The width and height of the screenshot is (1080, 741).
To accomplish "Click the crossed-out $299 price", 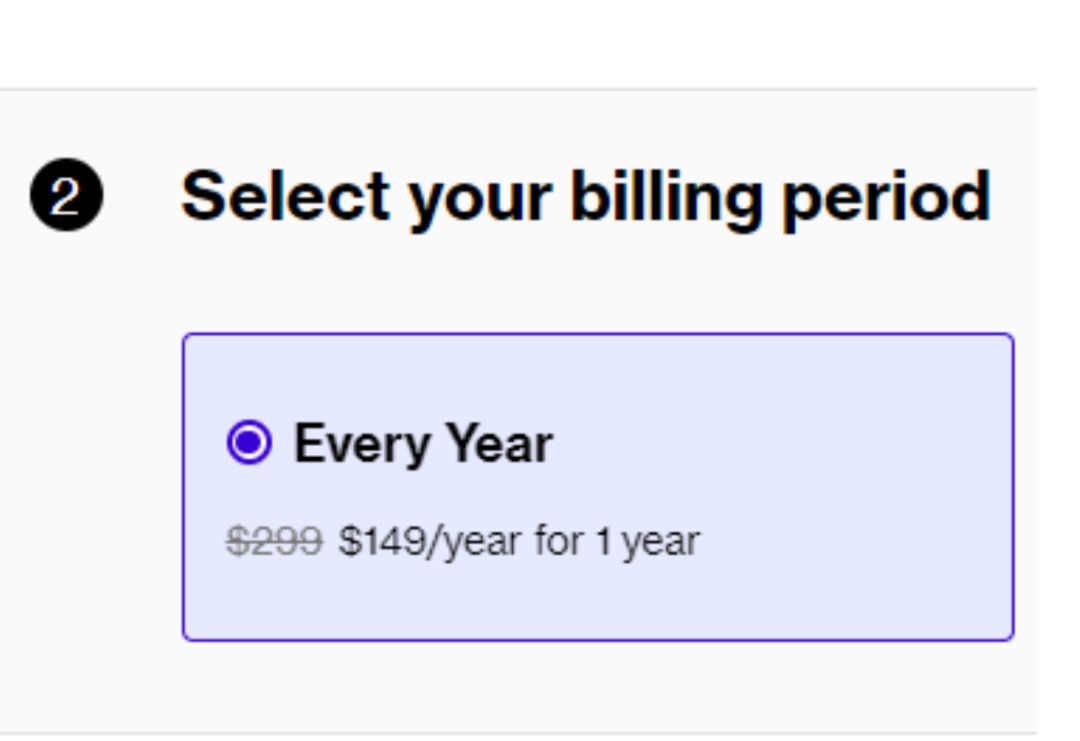I will point(275,541).
